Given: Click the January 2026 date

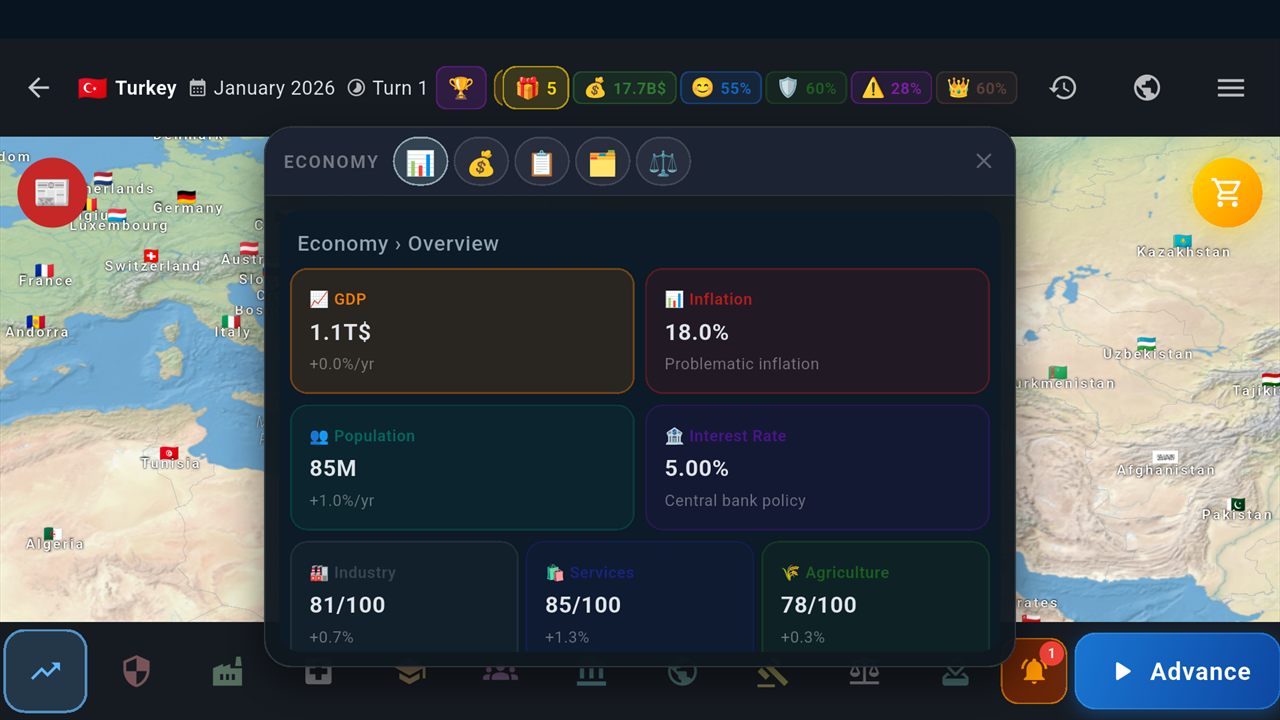Looking at the screenshot, I should click(x=274, y=88).
